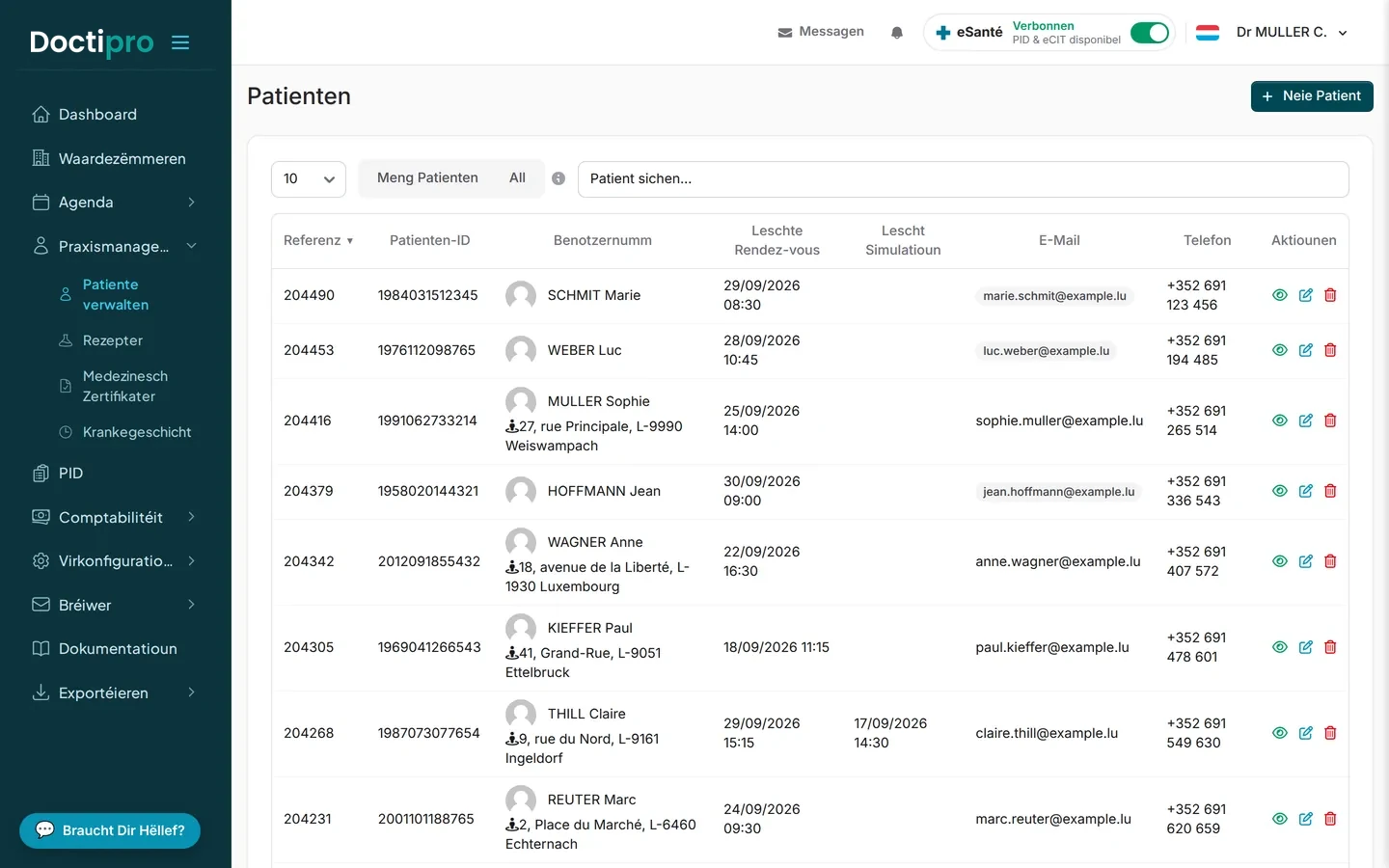
Task: Expand the Exportéieren sidebar menu
Action: pyautogui.click(x=116, y=692)
